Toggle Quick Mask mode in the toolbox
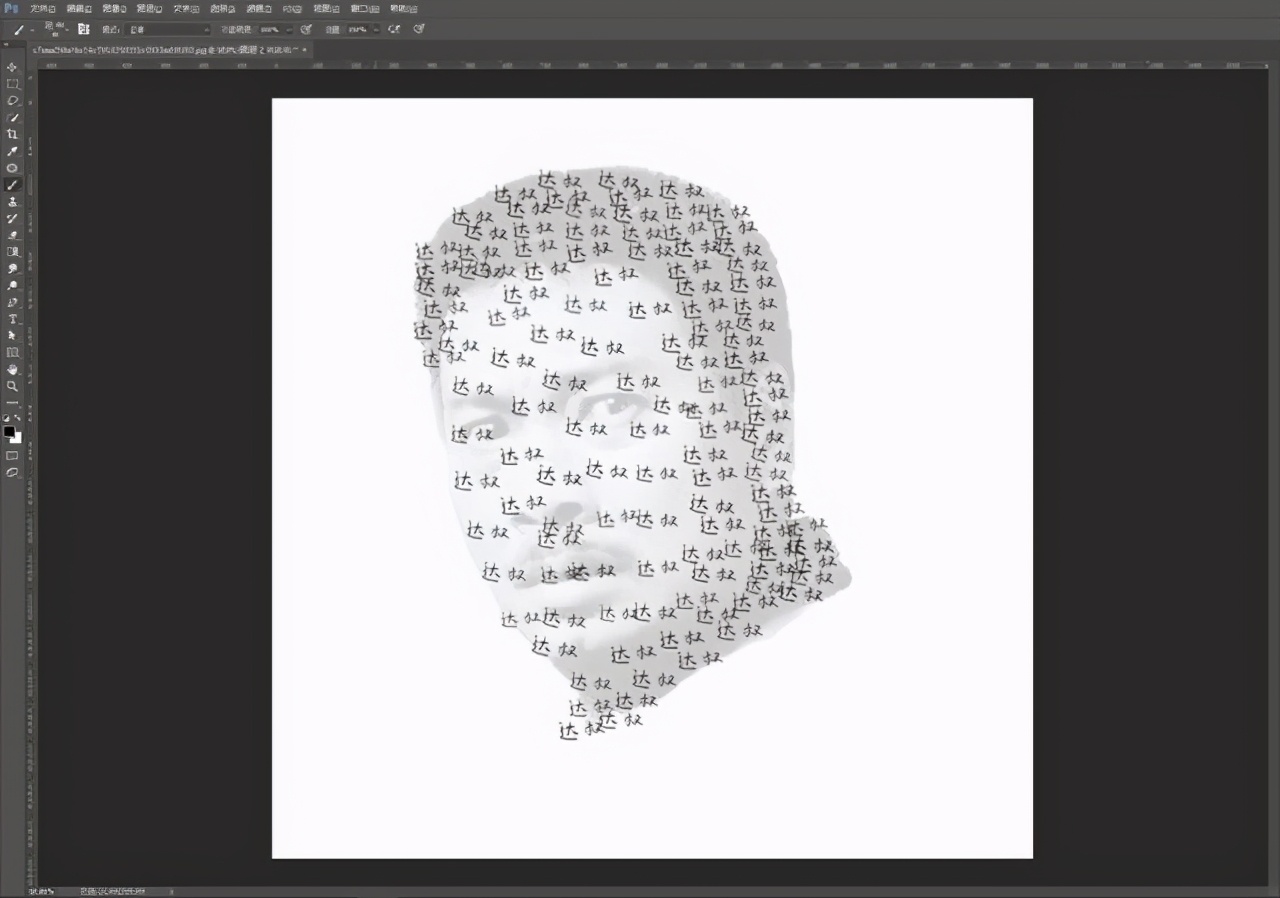Screen dimensions: 1280x898 coord(12,455)
